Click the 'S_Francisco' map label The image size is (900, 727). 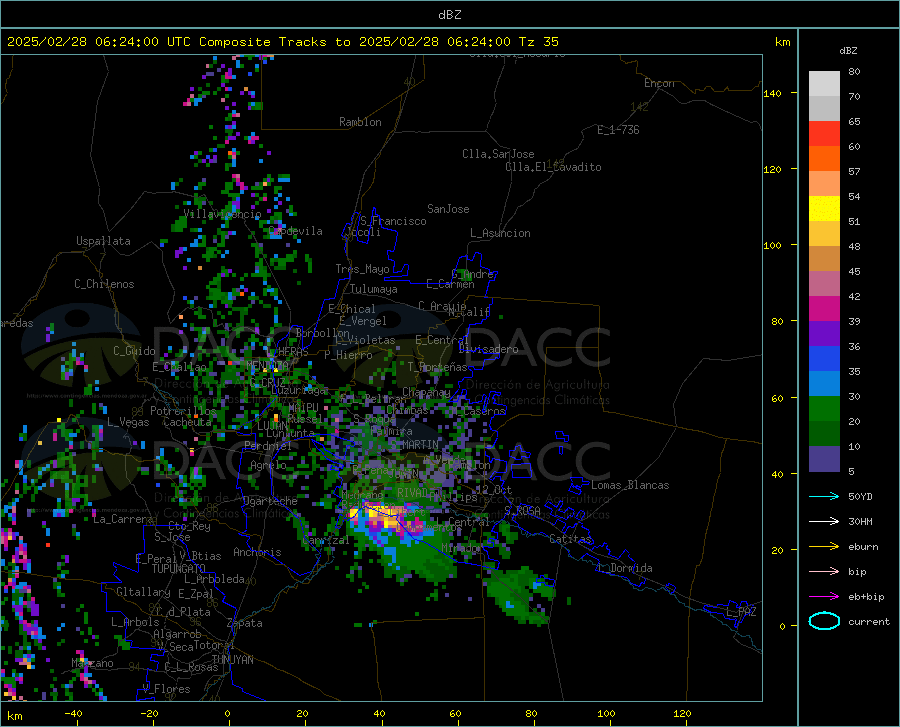(393, 221)
